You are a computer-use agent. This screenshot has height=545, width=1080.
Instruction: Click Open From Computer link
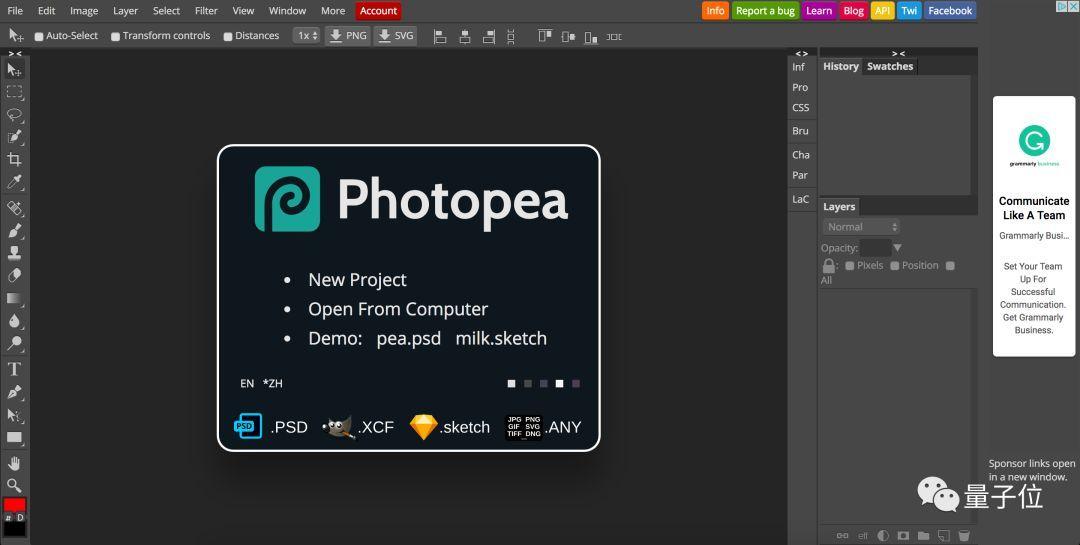tap(398, 309)
